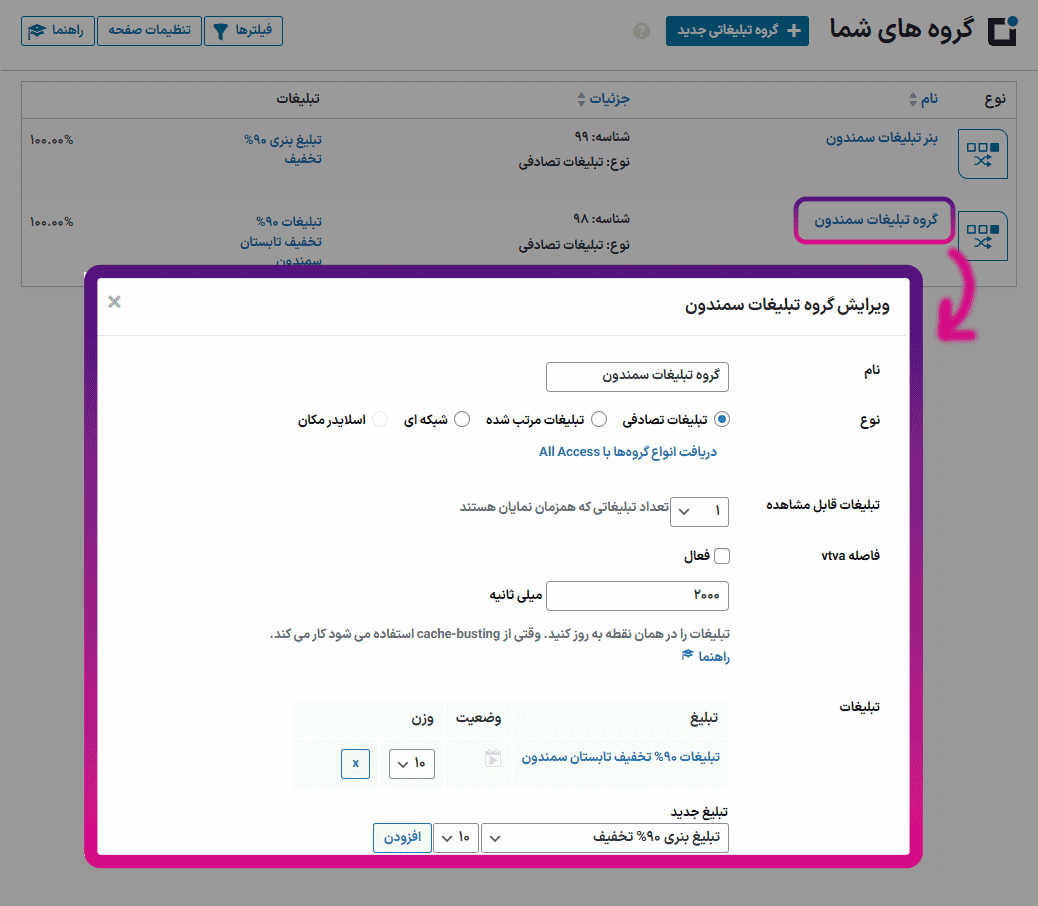Open visible ads count dropdown
The width and height of the screenshot is (1038, 906).
[699, 512]
